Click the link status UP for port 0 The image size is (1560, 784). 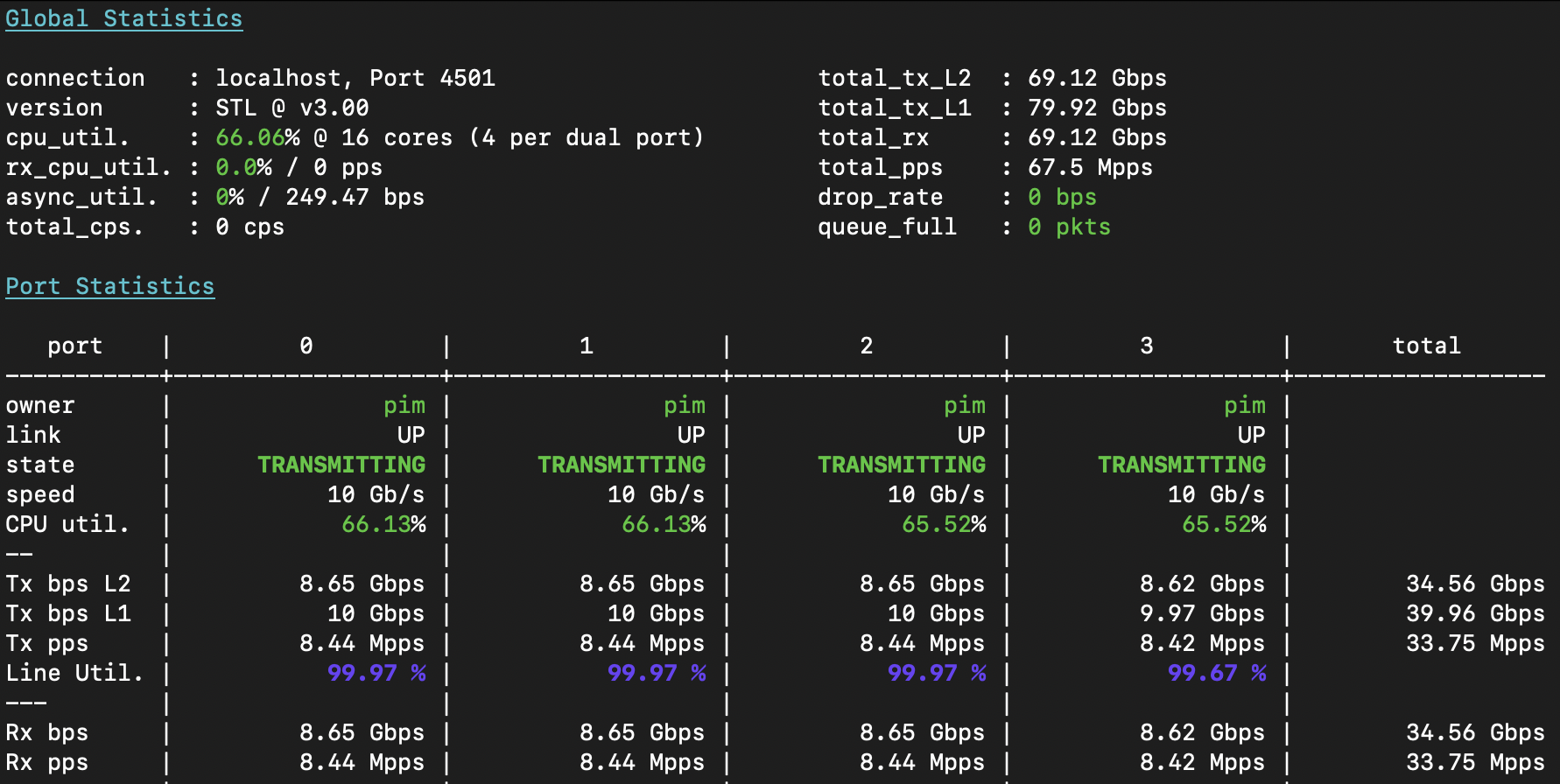[411, 435]
